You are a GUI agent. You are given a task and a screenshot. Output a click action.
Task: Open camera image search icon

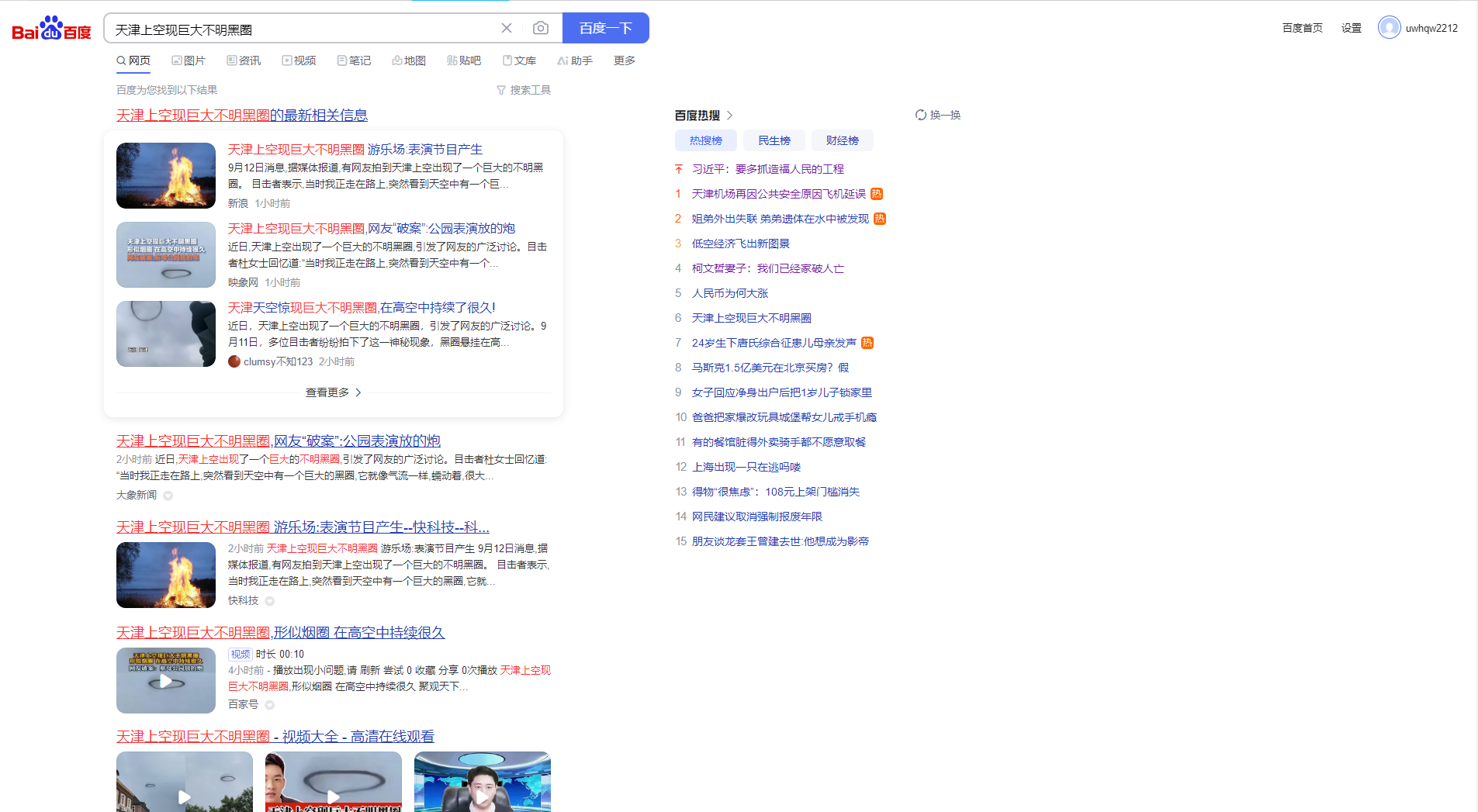[541, 28]
